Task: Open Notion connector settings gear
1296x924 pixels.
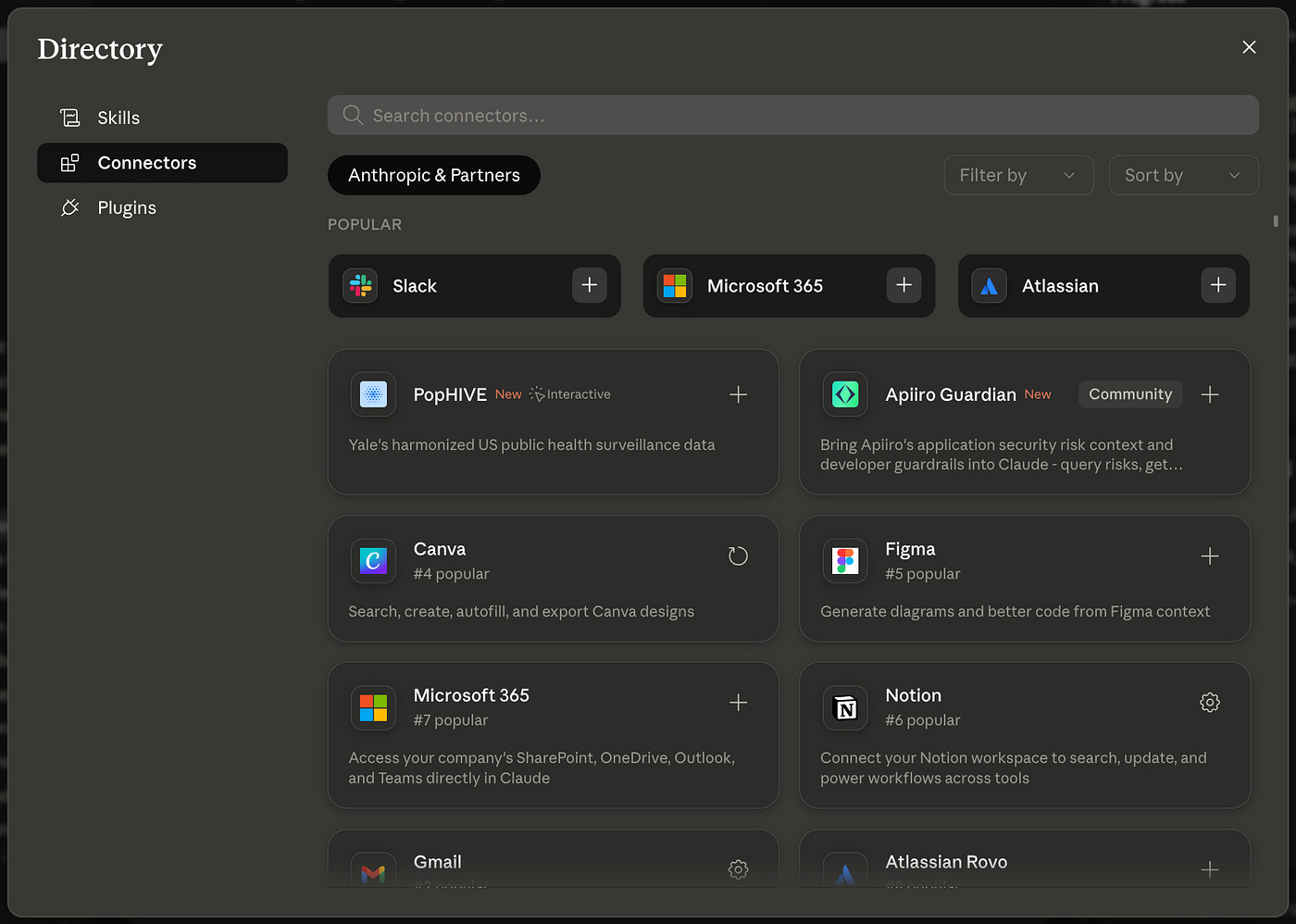Action: pyautogui.click(x=1210, y=703)
